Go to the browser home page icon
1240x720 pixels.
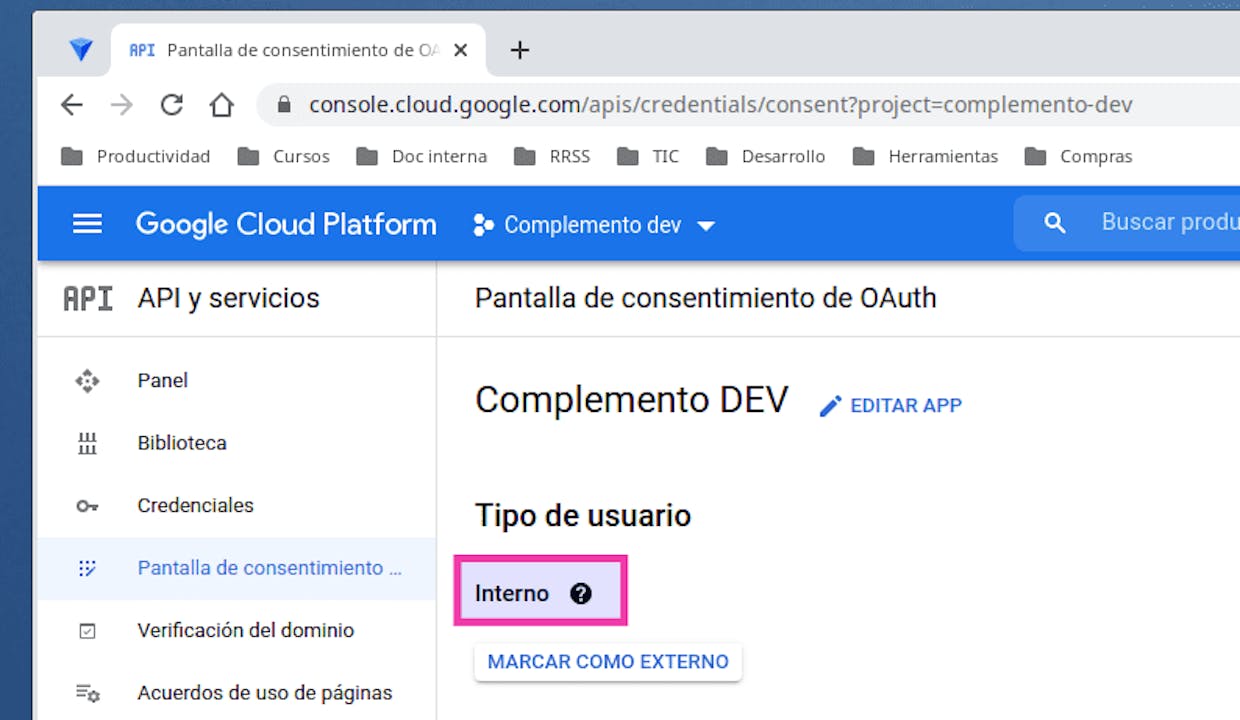[x=221, y=105]
